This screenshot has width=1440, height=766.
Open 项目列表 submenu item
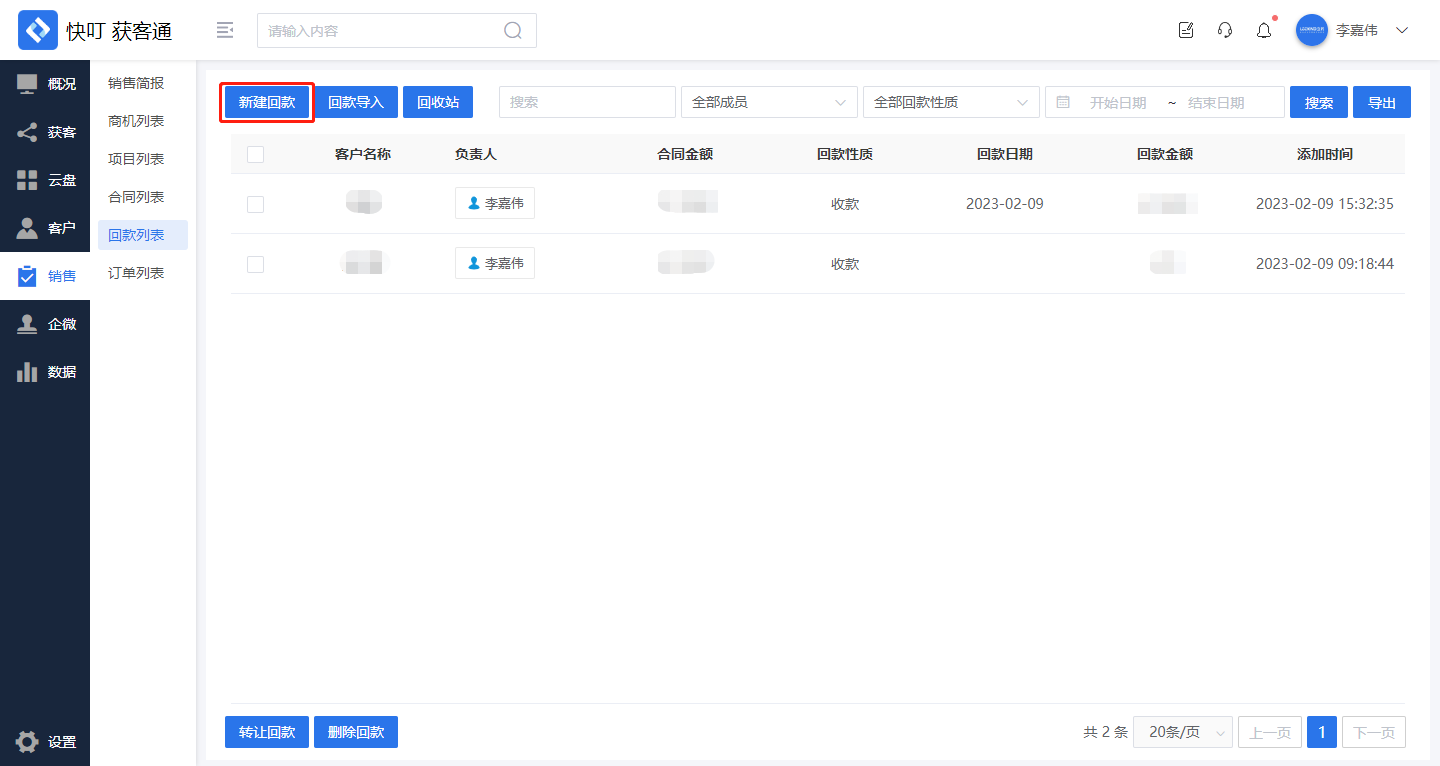coord(143,159)
